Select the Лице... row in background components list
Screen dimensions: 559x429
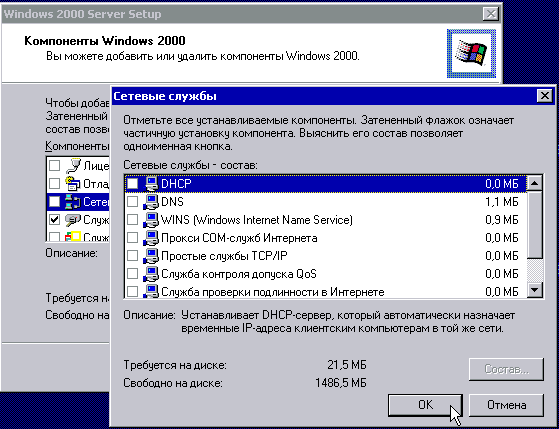coord(78,165)
